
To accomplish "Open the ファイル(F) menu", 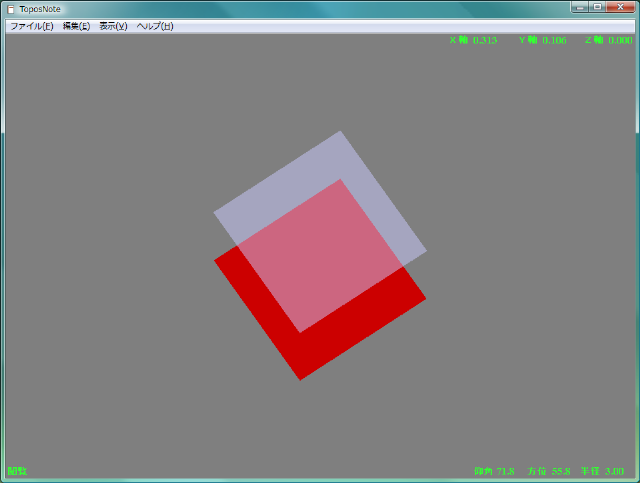I will [31, 26].
